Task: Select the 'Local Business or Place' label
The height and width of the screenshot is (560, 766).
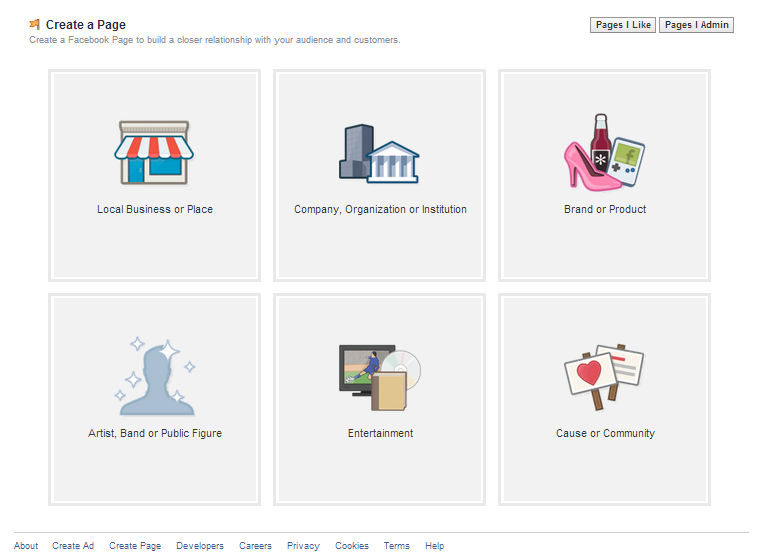Action: [155, 209]
